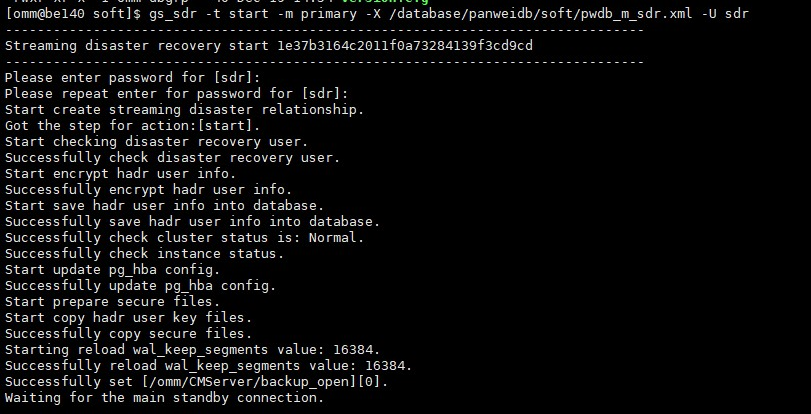811x414 pixels.
Task: Click 'Successfully check disaster recovery user.' line
Action: coord(173,158)
